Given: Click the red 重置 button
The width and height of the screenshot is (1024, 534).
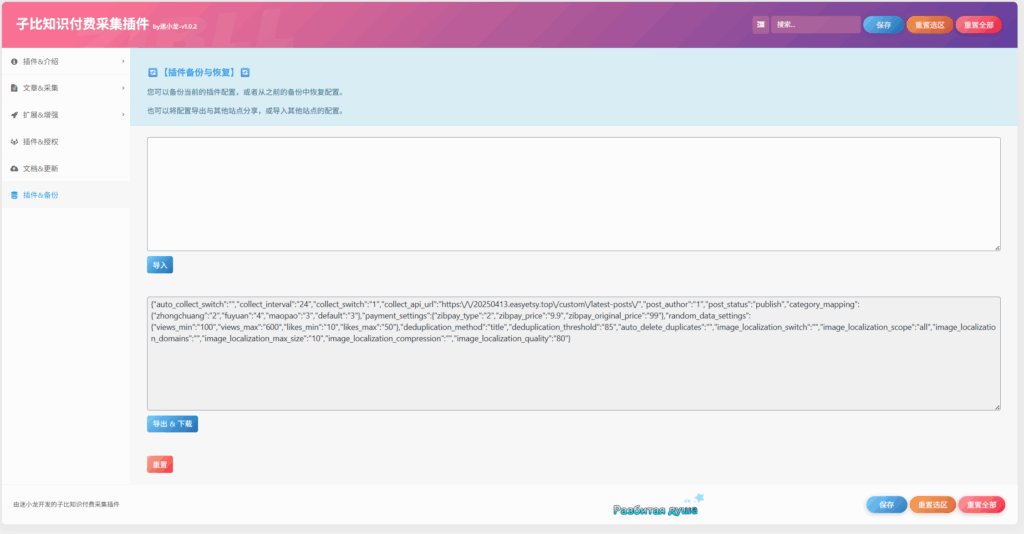Looking at the screenshot, I should point(160,464).
